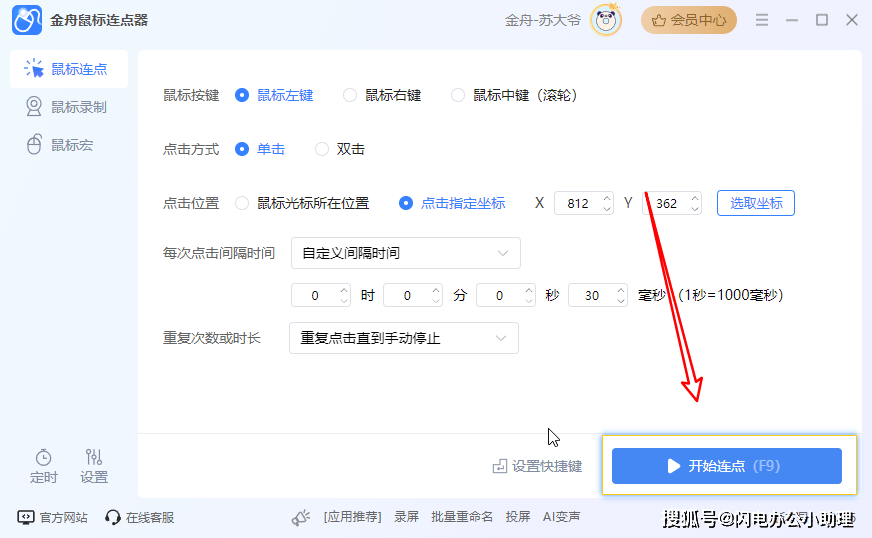
Task: Maximize the 金舟鼠标连点器 window
Action: (x=822, y=20)
